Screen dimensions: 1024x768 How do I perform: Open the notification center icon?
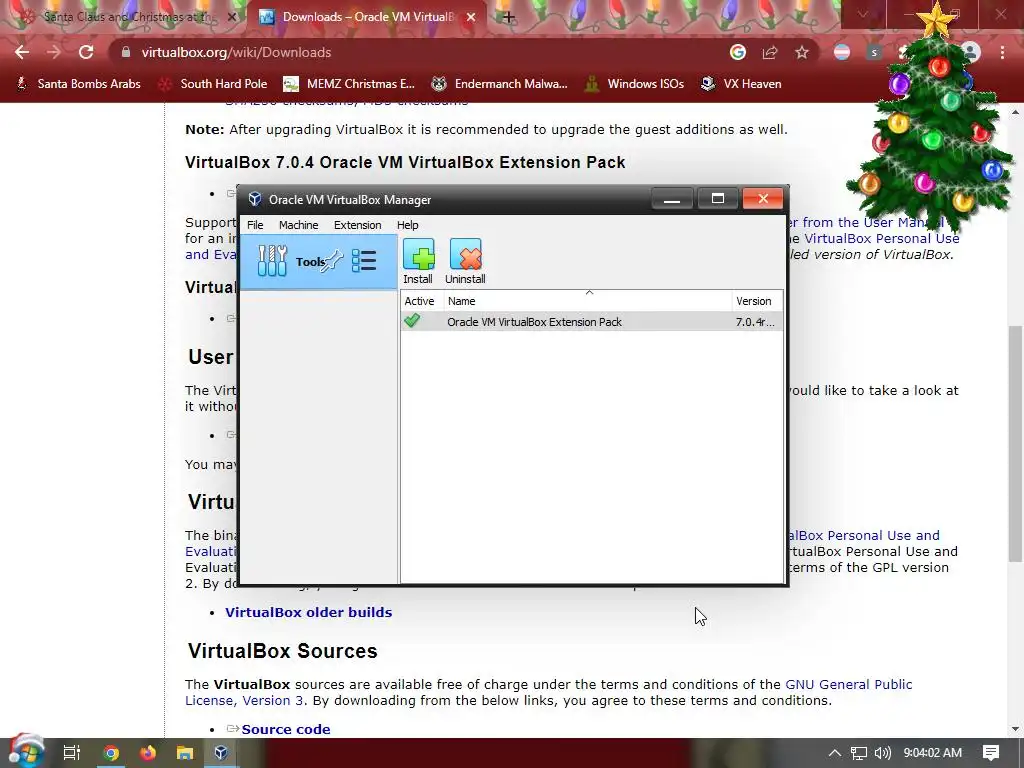tap(991, 753)
